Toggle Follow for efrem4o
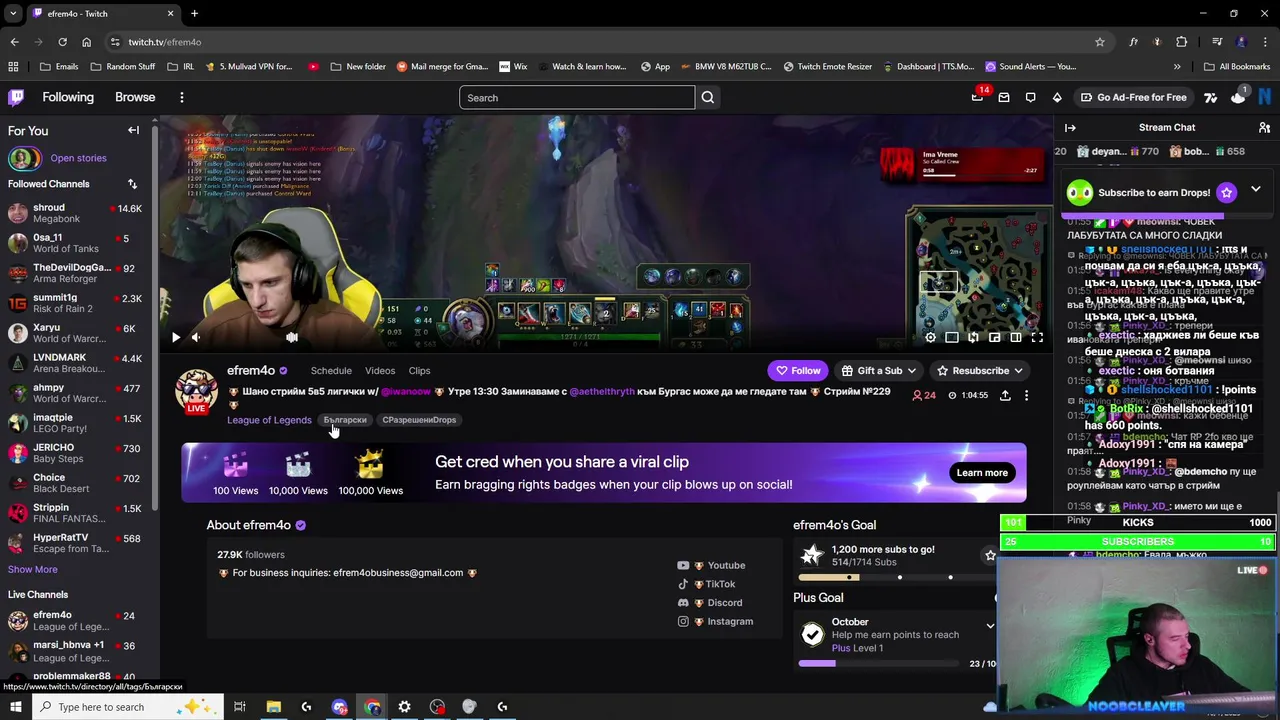This screenshot has width=1280, height=720. click(x=798, y=370)
